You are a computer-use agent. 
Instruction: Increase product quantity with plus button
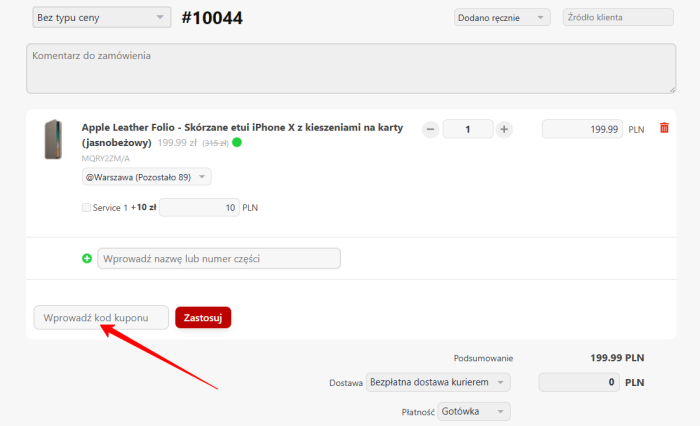[x=504, y=129]
